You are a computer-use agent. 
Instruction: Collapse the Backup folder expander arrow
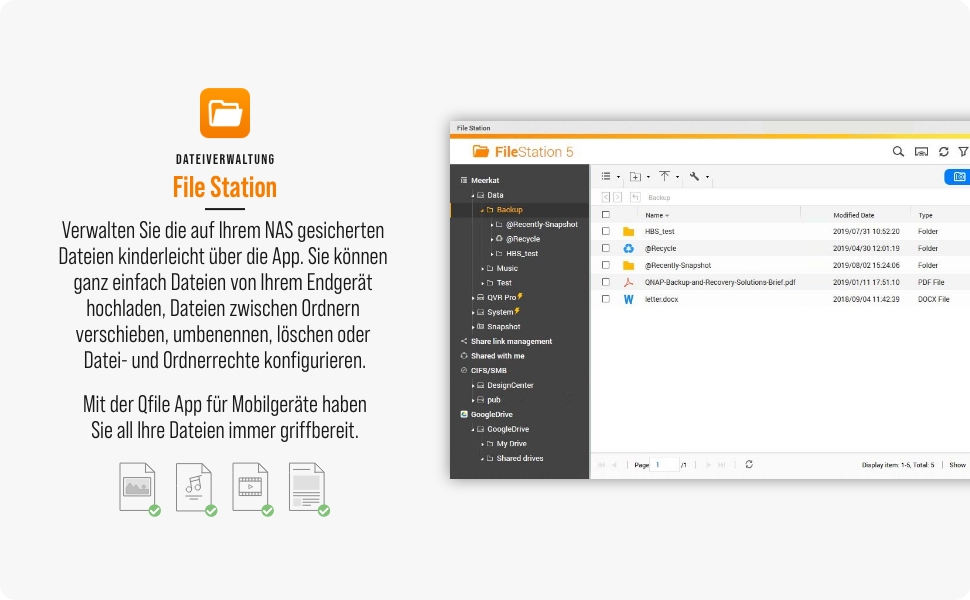[482, 210]
